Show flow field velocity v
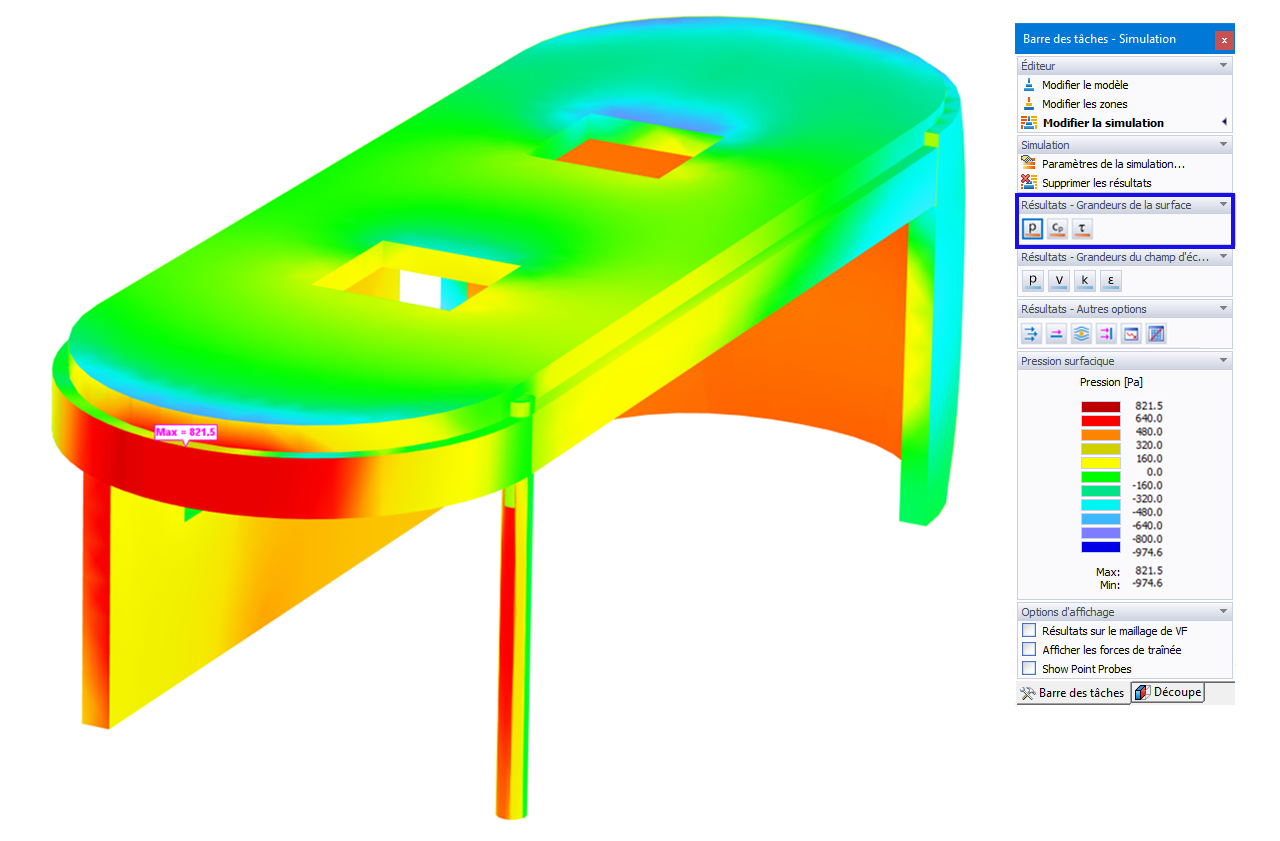Screen dimensions: 1280x841 pos(1059,280)
